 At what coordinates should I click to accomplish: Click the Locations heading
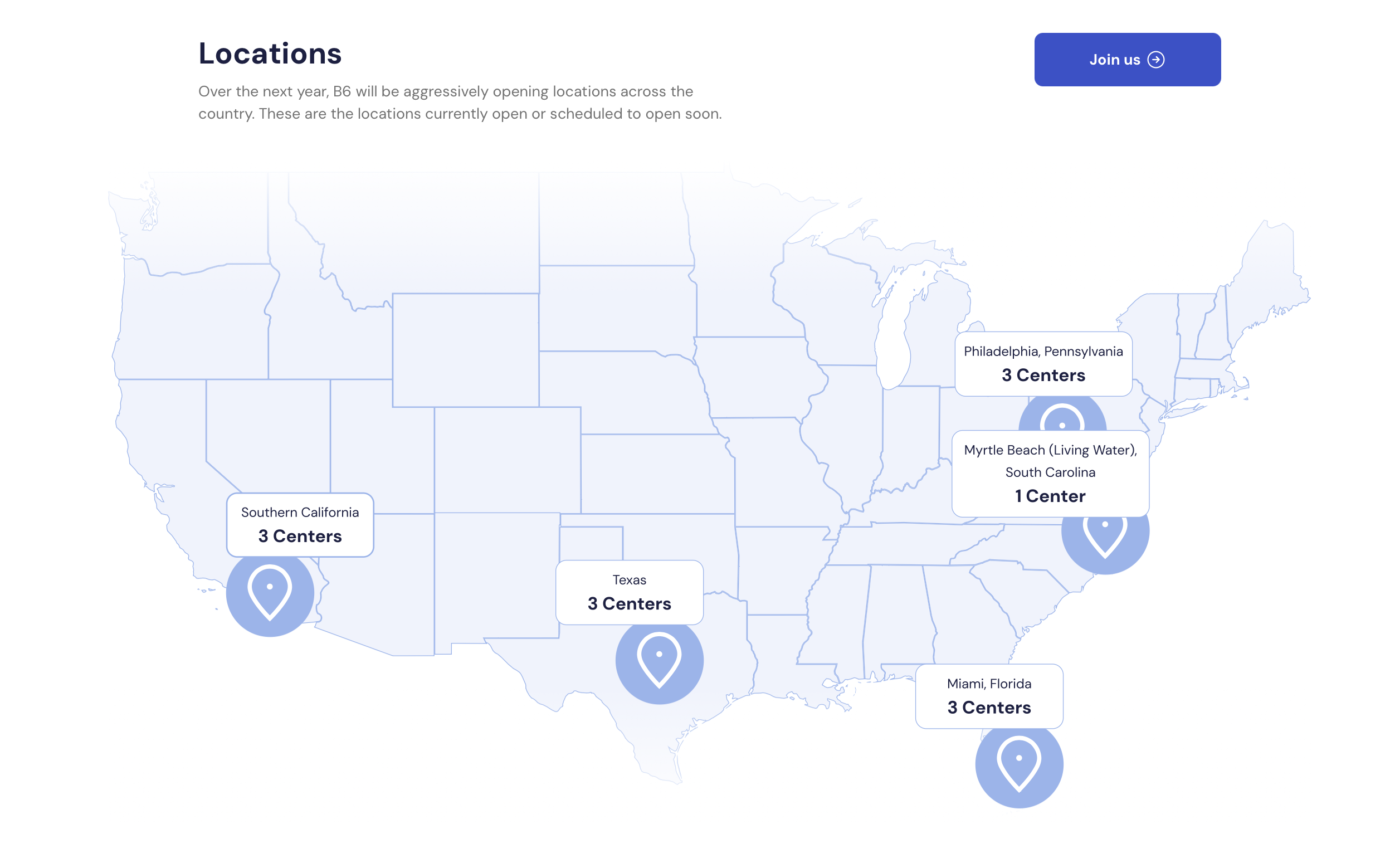[270, 53]
